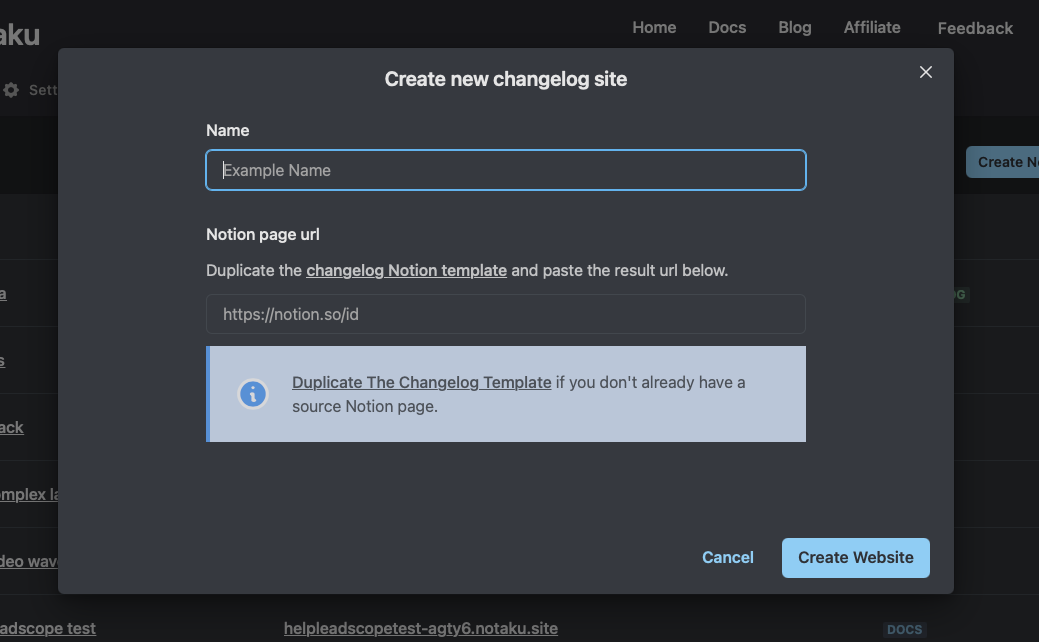Open the Affiliate navigation item
1039x642 pixels.
[x=871, y=27]
